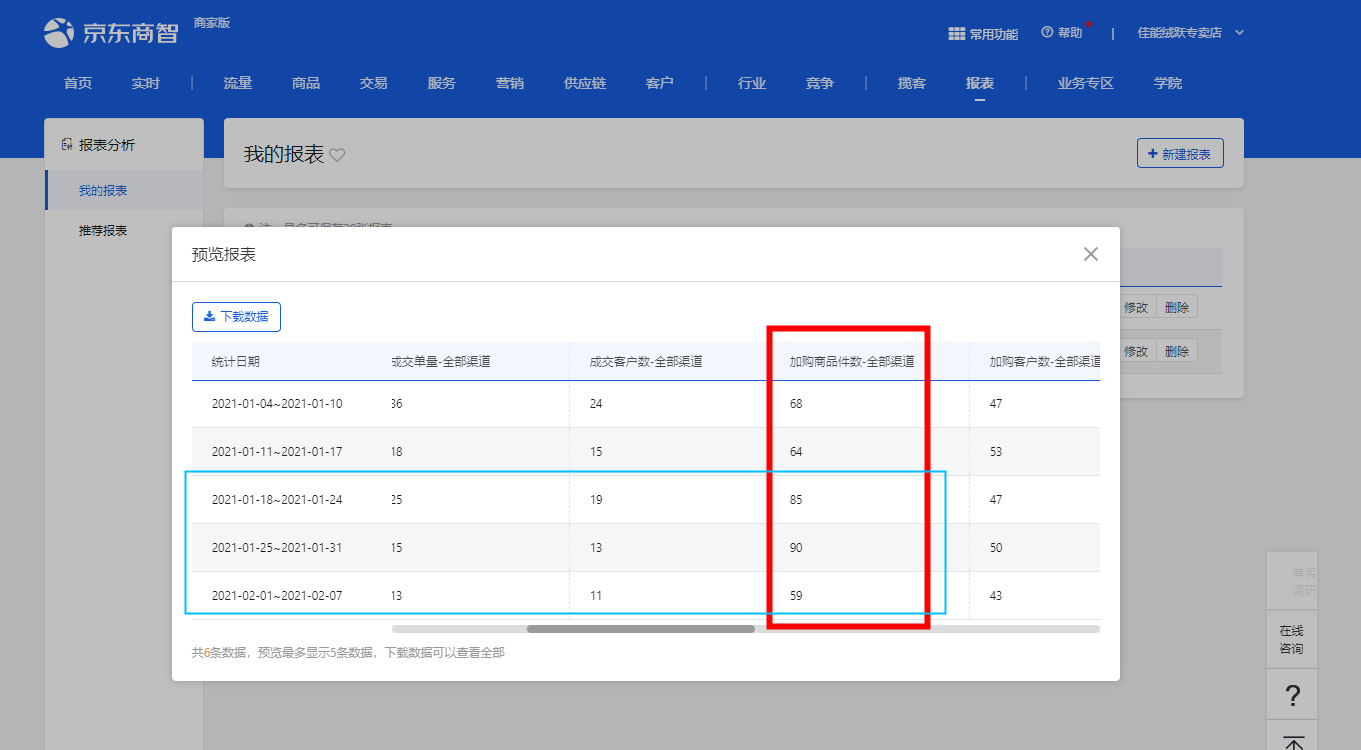1361x750 pixels.
Task: Click second row 修改 button behind dialog
Action: coord(1137,351)
